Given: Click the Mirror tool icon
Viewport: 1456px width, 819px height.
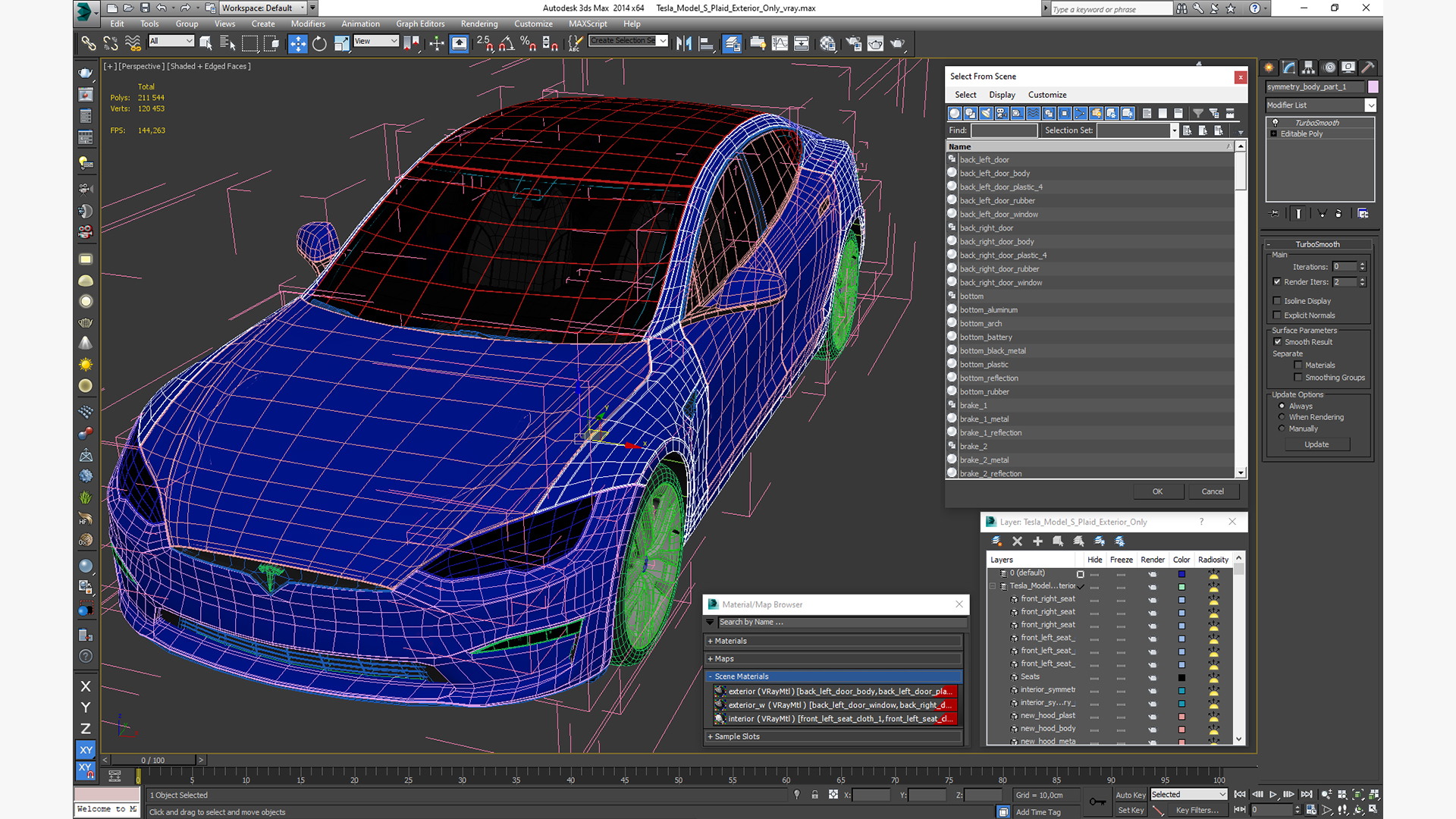Looking at the screenshot, I should click(684, 43).
